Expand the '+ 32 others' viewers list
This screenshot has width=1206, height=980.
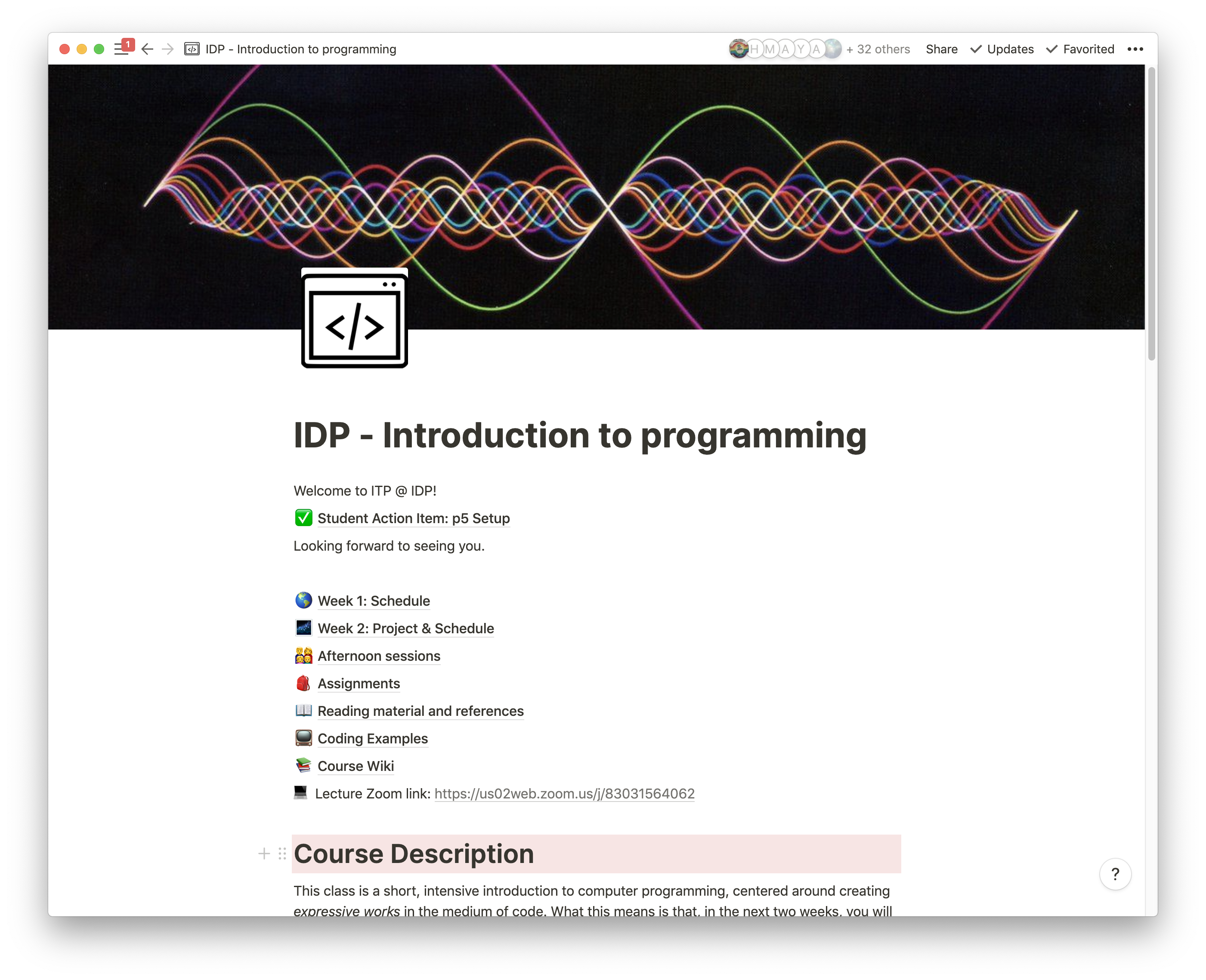point(878,49)
